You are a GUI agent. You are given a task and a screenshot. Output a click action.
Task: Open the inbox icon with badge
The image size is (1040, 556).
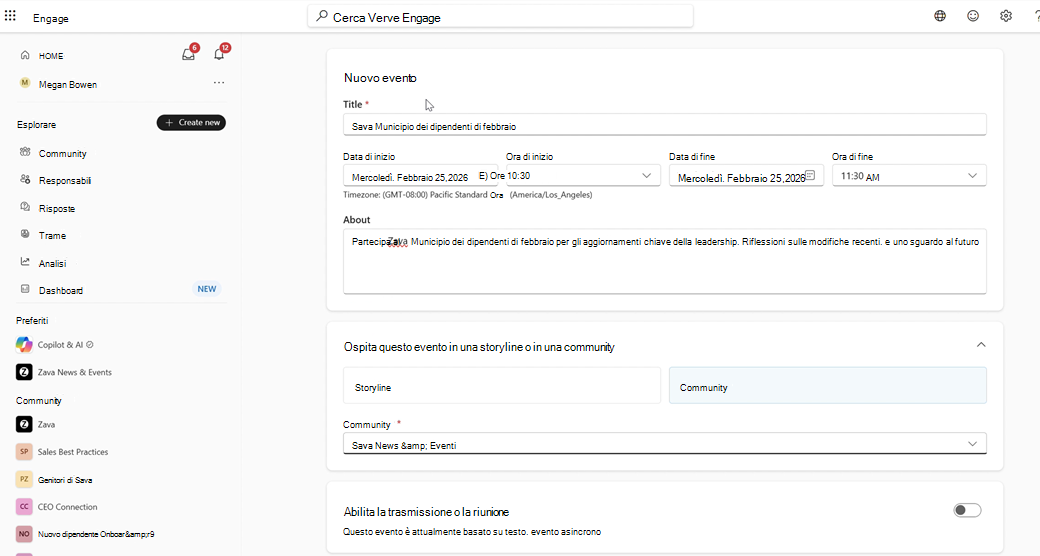pyautogui.click(x=189, y=54)
